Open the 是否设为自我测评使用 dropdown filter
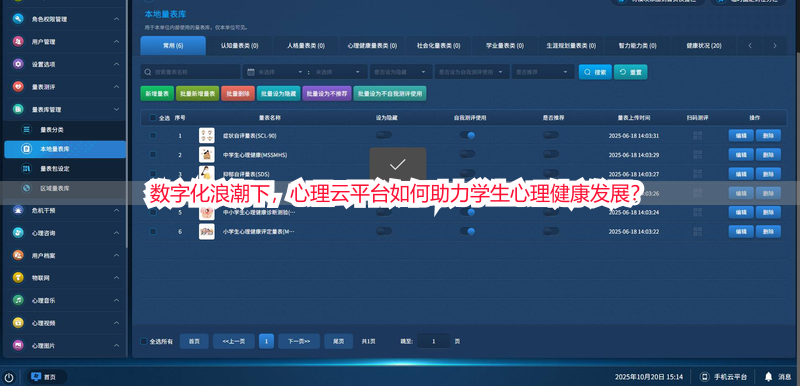Screen dimensions: 800x386 pyautogui.click(x=472, y=72)
